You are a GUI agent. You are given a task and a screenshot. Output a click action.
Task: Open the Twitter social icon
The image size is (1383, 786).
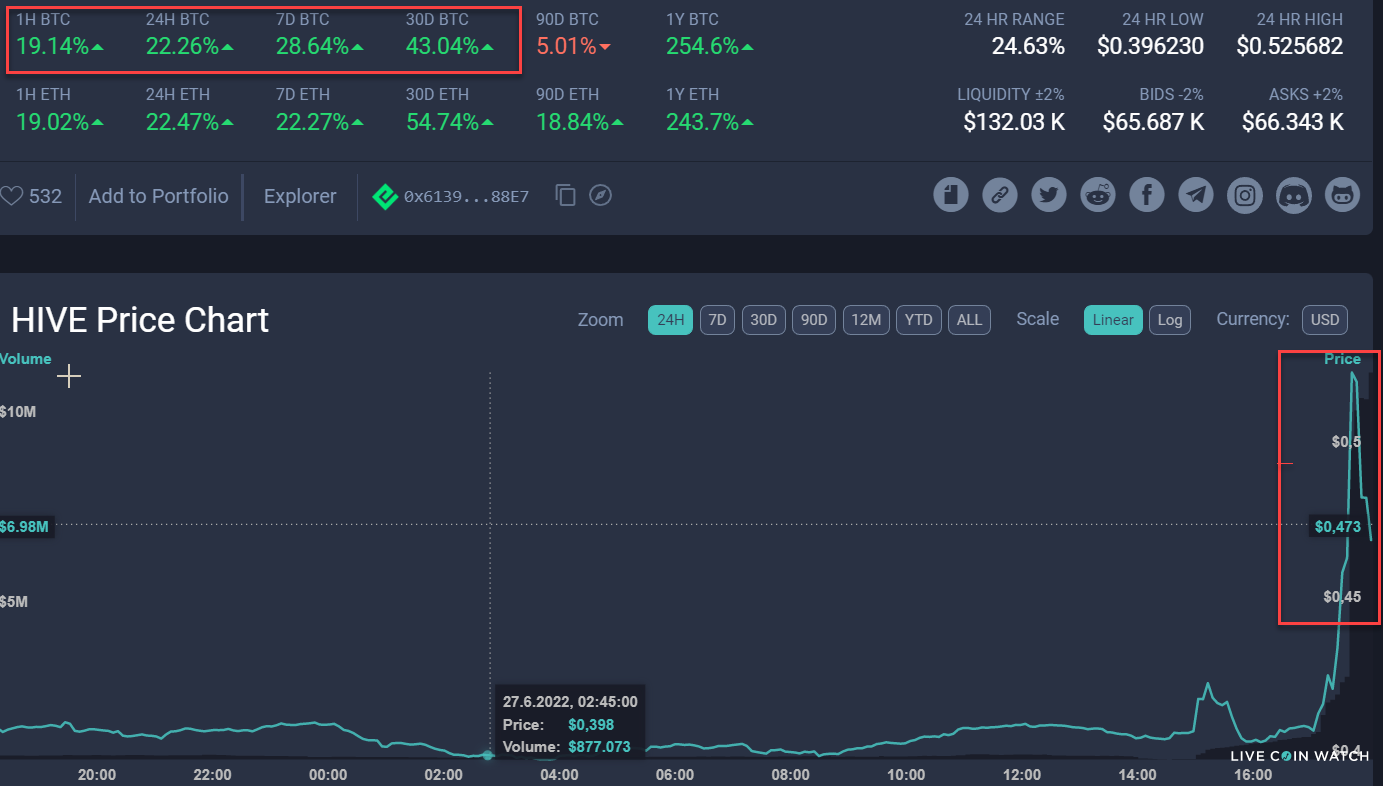(1049, 195)
